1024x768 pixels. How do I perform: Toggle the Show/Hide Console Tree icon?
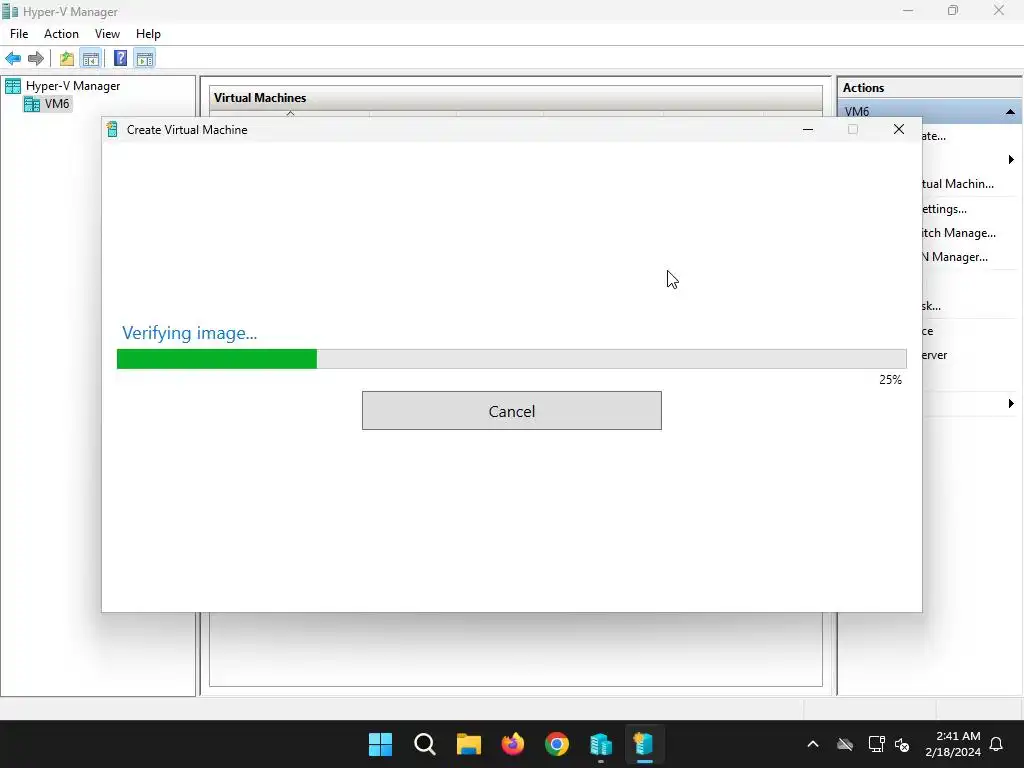click(91, 59)
